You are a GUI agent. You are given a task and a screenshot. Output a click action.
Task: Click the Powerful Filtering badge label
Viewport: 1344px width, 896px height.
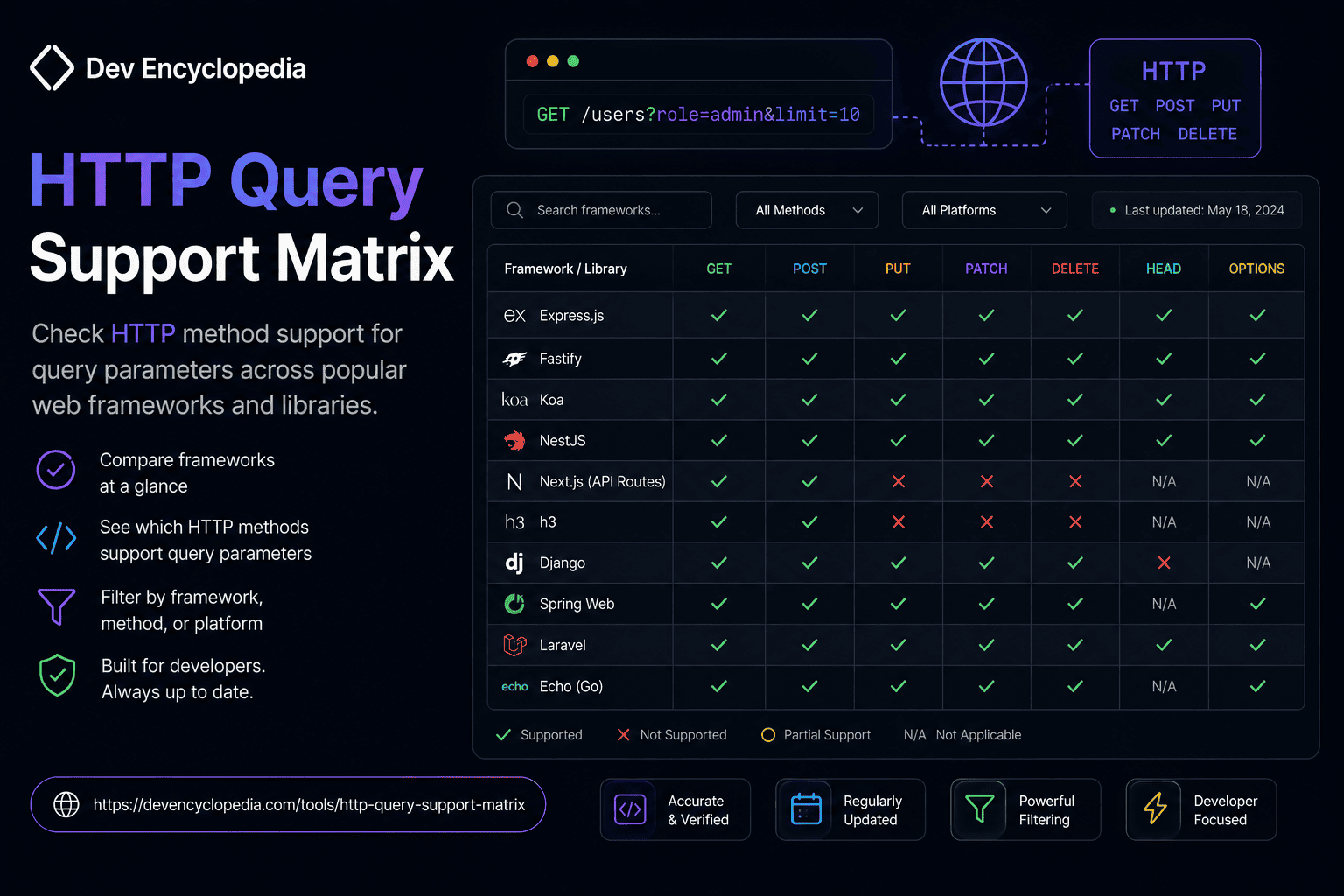pos(1046,810)
